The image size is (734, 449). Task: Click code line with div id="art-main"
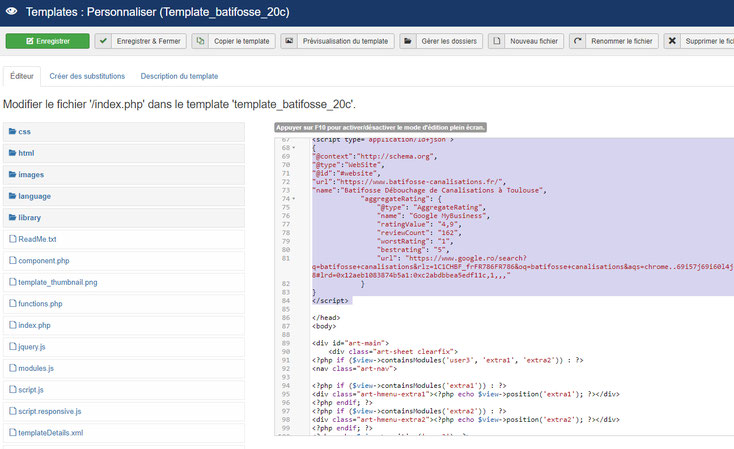click(351, 343)
